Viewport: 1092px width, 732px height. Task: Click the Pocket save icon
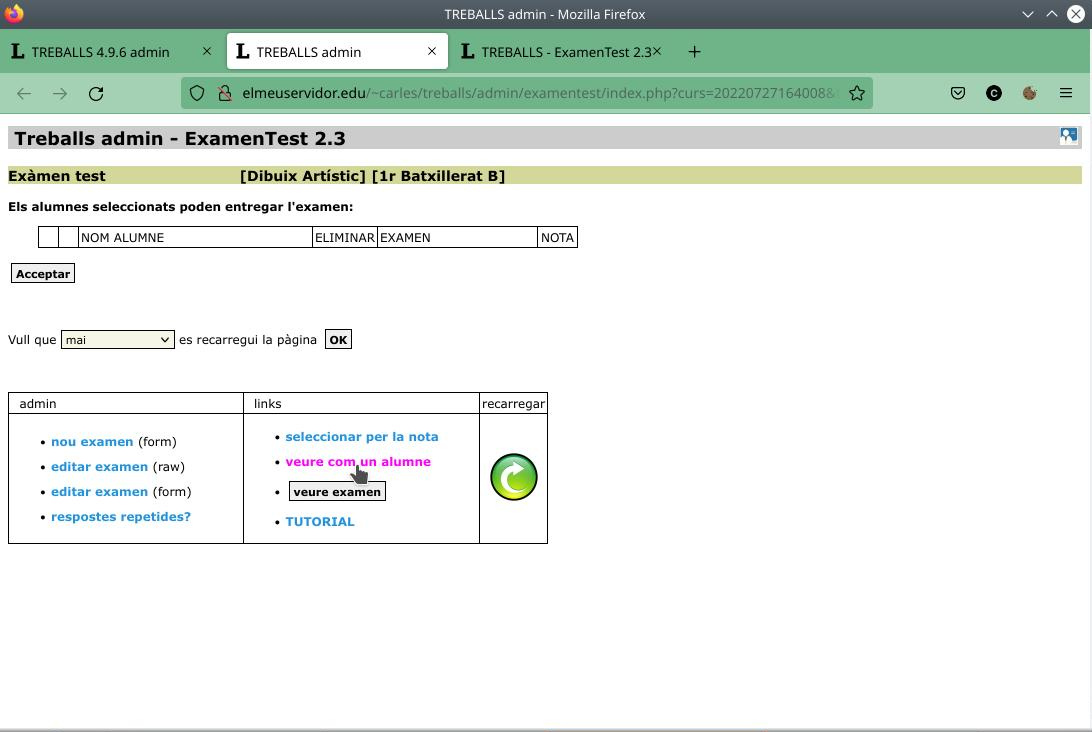(958, 93)
